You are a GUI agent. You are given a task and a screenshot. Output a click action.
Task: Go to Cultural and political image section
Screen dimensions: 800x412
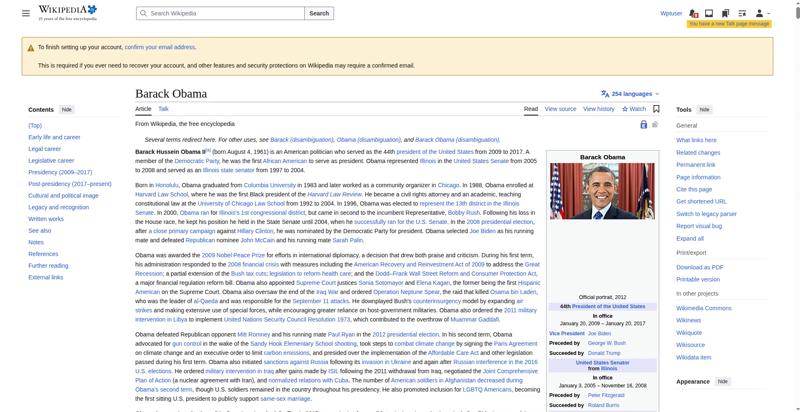(x=63, y=196)
